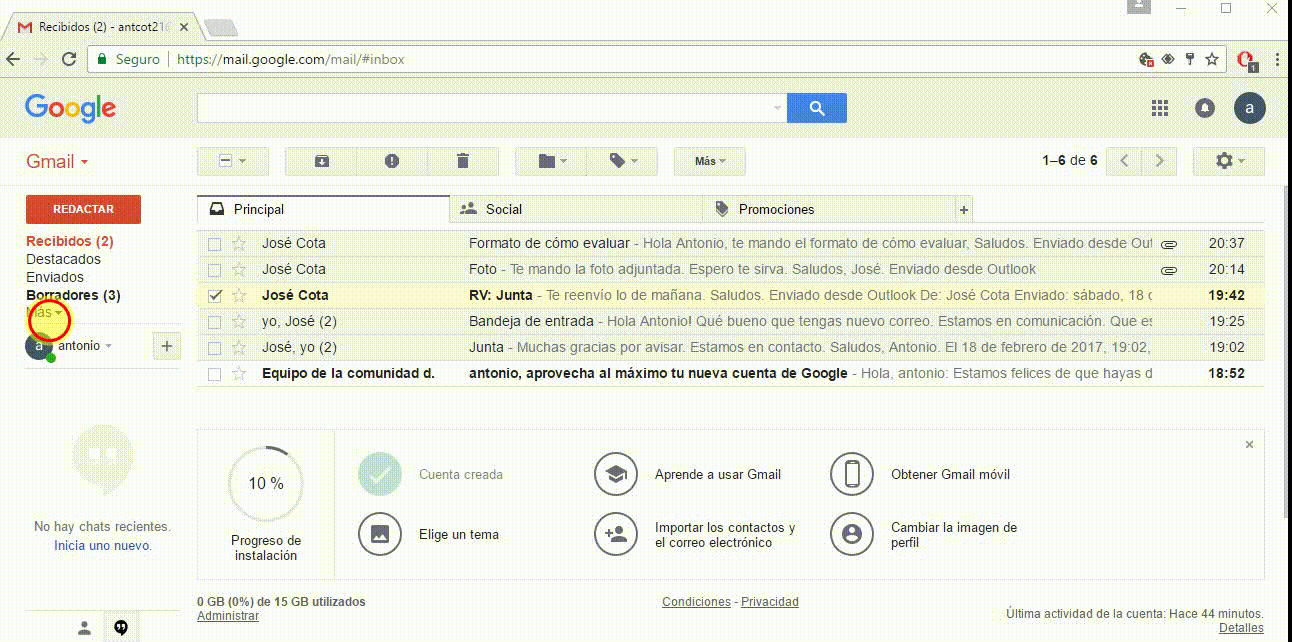
Task: Tick checkbox for Formato de cómo evaluar
Action: click(x=214, y=243)
